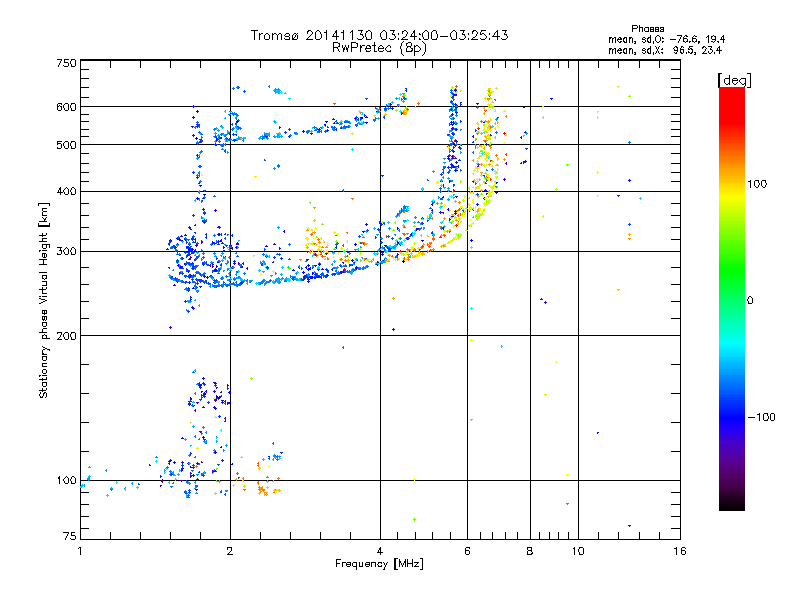Click the x-axis tick label 16
Screen dimensions: 800x600
(x=680, y=551)
